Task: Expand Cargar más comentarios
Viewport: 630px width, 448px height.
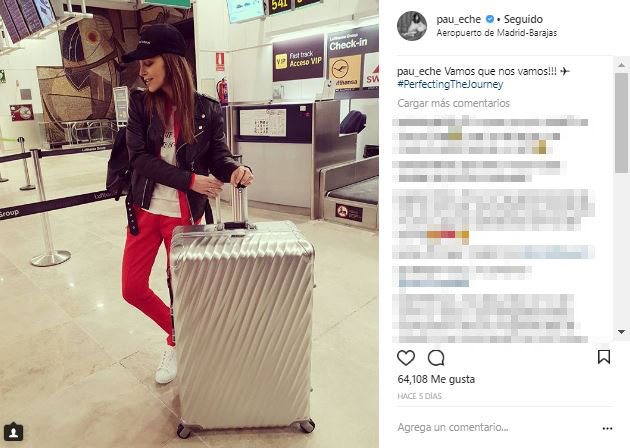Action: [x=453, y=103]
